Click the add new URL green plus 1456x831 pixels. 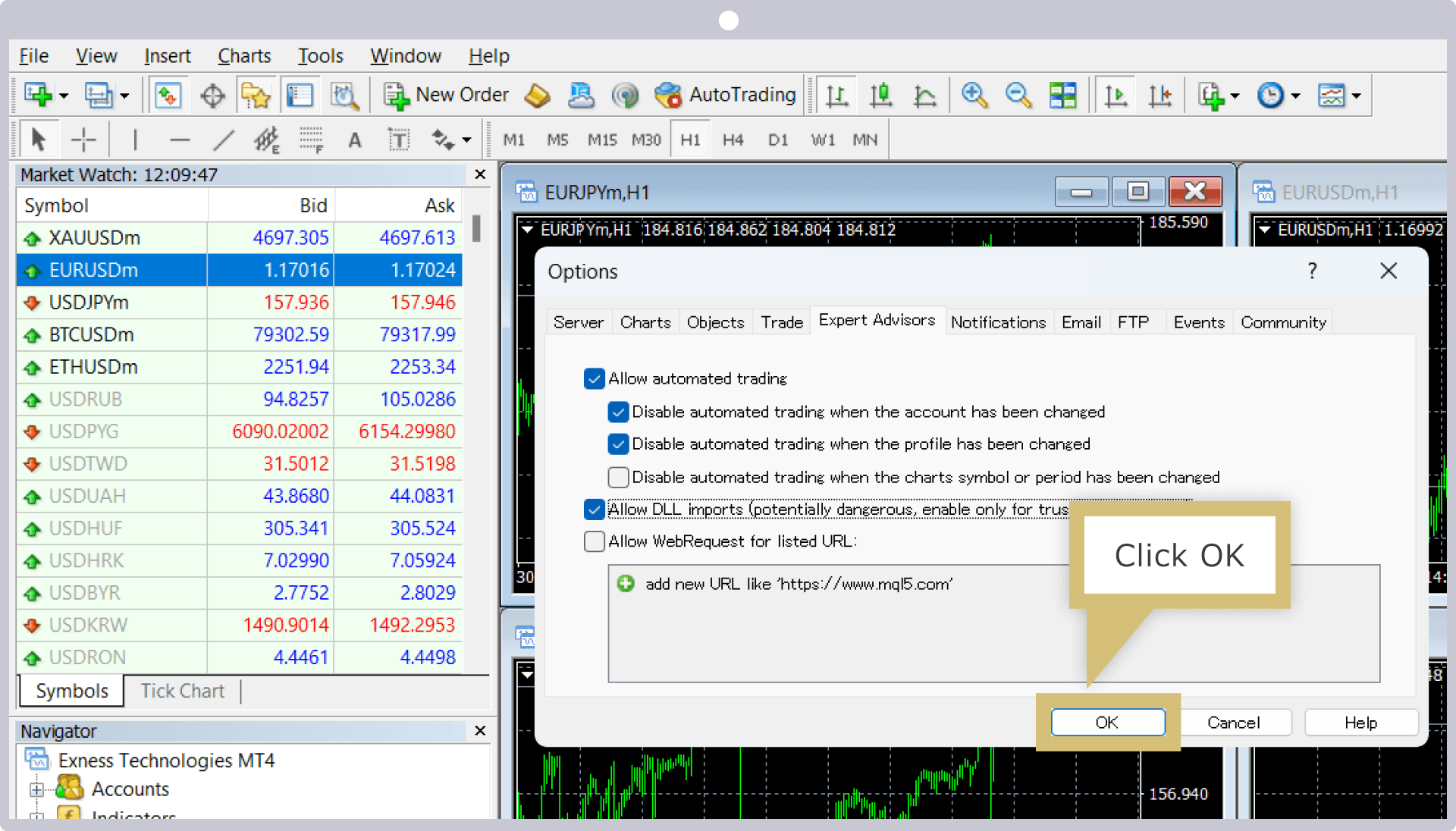[626, 584]
